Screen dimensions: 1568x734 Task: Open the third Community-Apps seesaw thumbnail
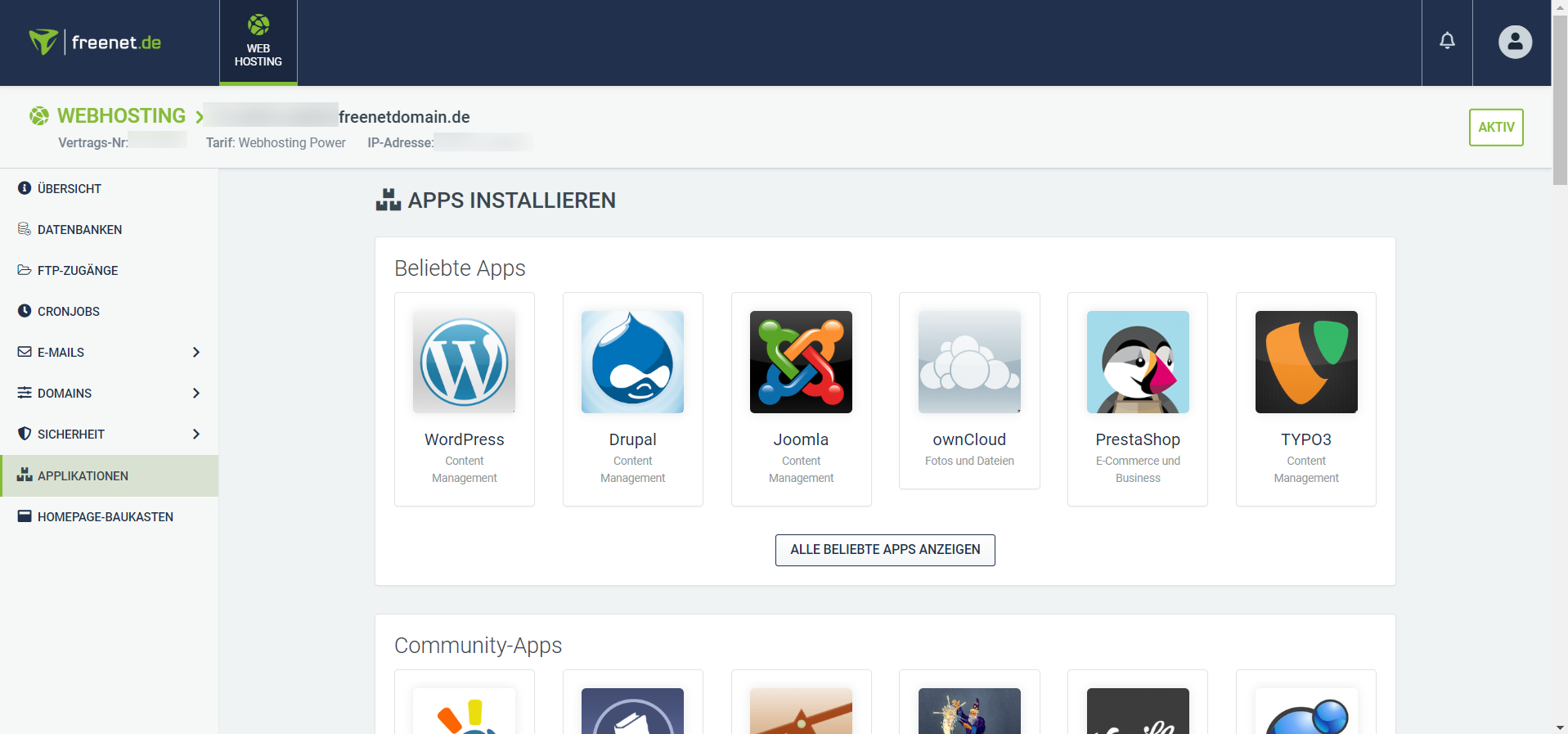coord(801,710)
